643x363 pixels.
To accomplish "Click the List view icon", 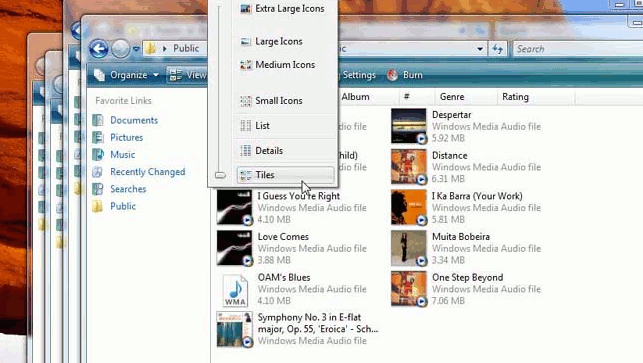I will click(x=246, y=126).
